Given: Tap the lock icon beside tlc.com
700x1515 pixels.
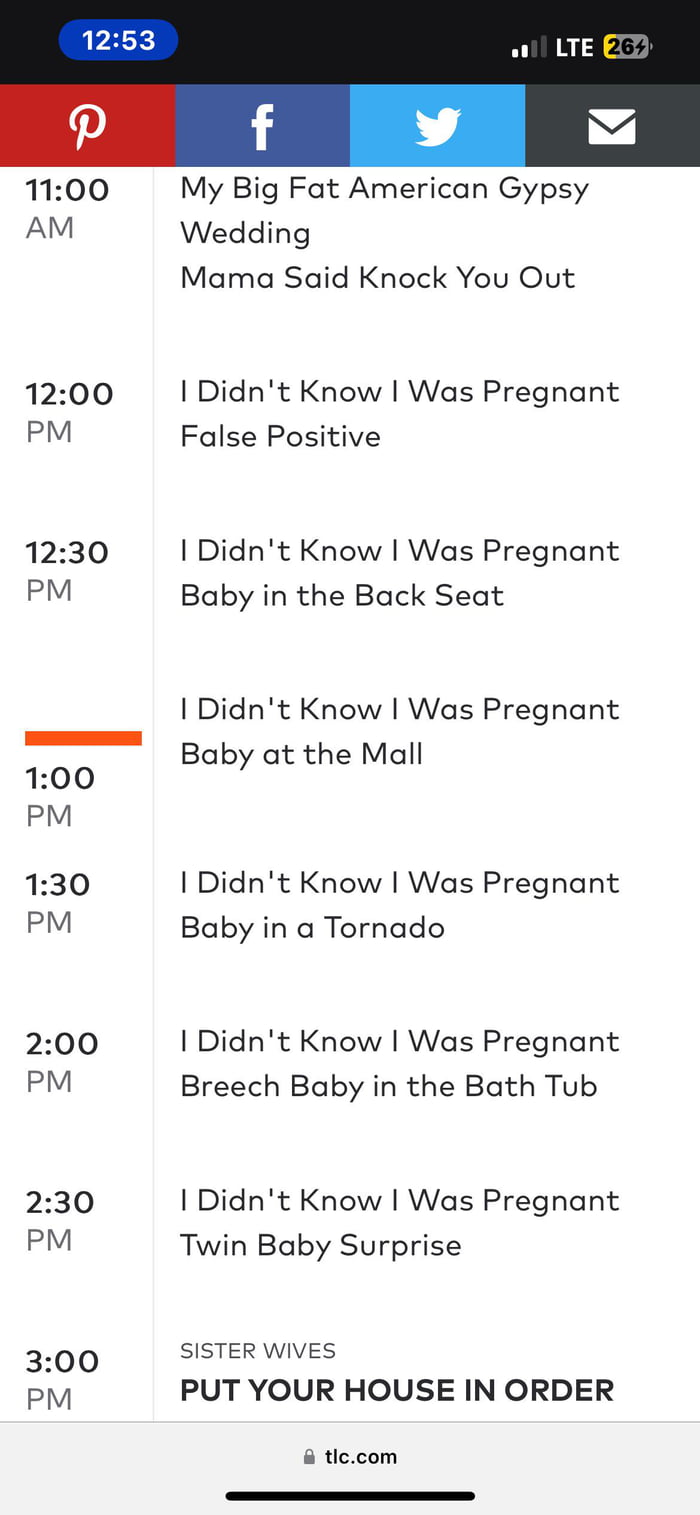Looking at the screenshot, I should point(309,1457).
